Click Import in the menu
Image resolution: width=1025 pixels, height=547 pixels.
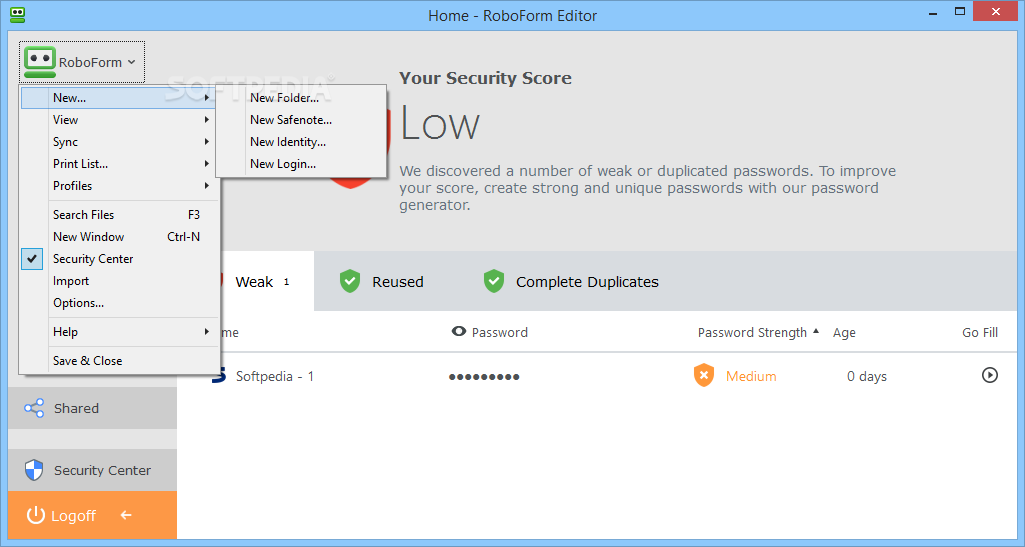[x=120, y=281]
